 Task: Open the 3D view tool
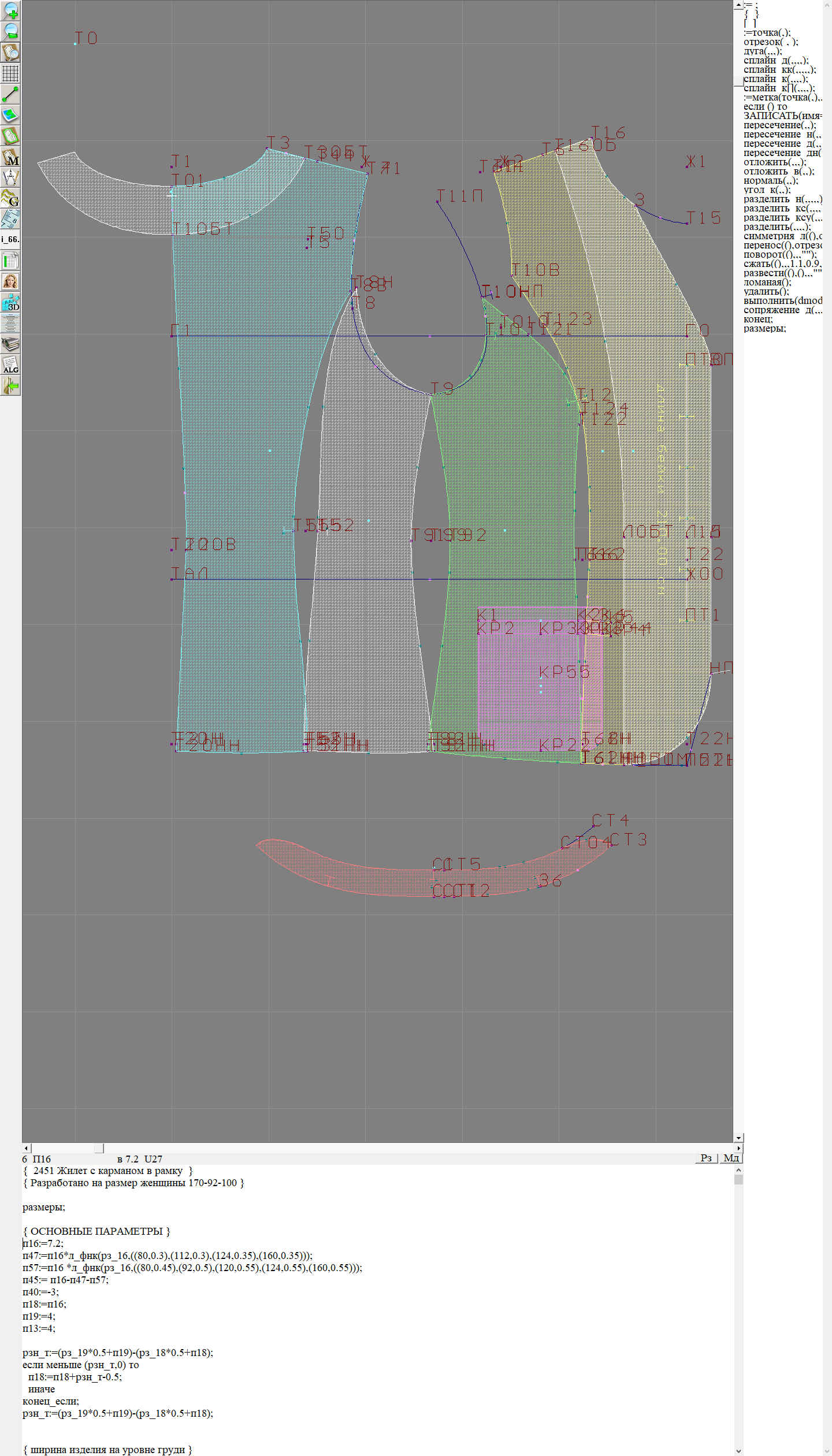click(x=10, y=302)
